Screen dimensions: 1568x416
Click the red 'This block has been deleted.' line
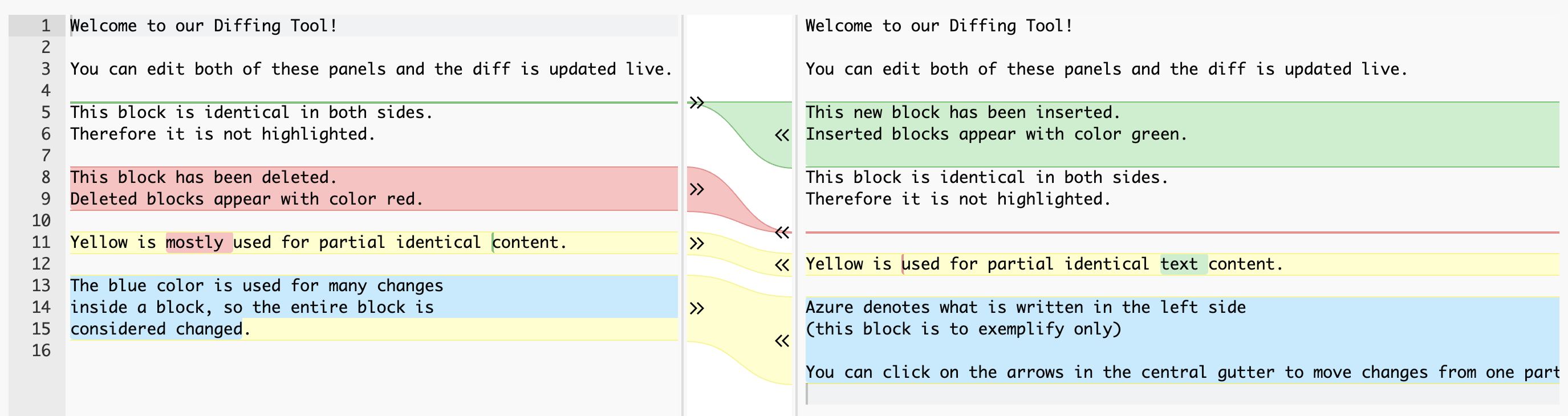pyautogui.click(x=204, y=177)
